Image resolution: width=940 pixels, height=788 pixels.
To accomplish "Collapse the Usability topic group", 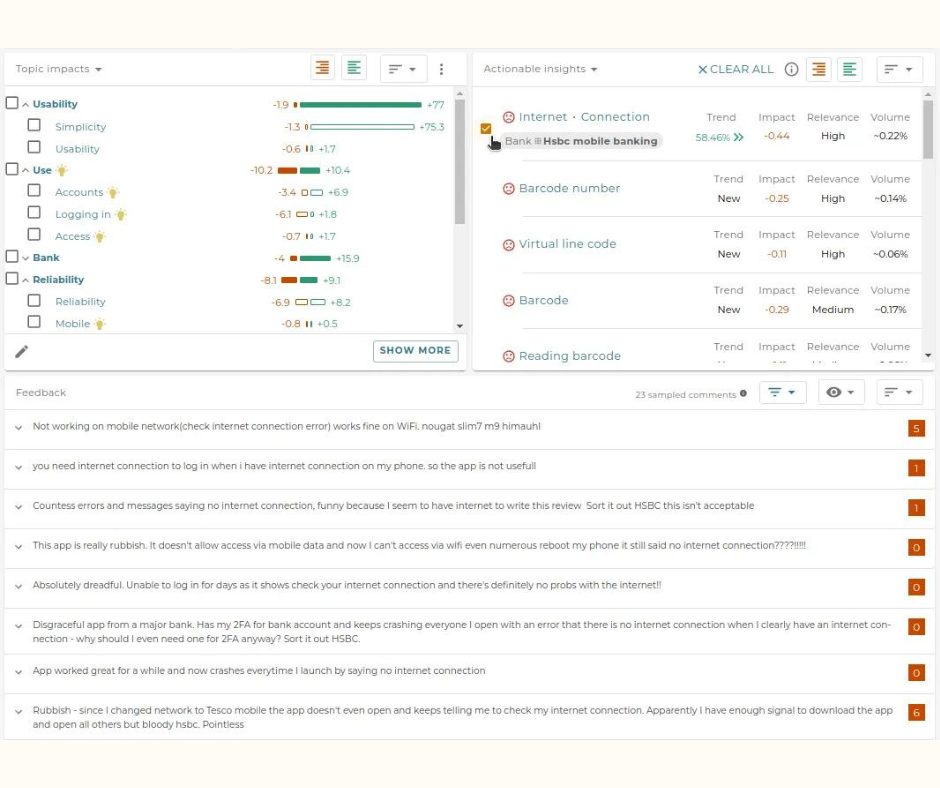I will pos(25,104).
